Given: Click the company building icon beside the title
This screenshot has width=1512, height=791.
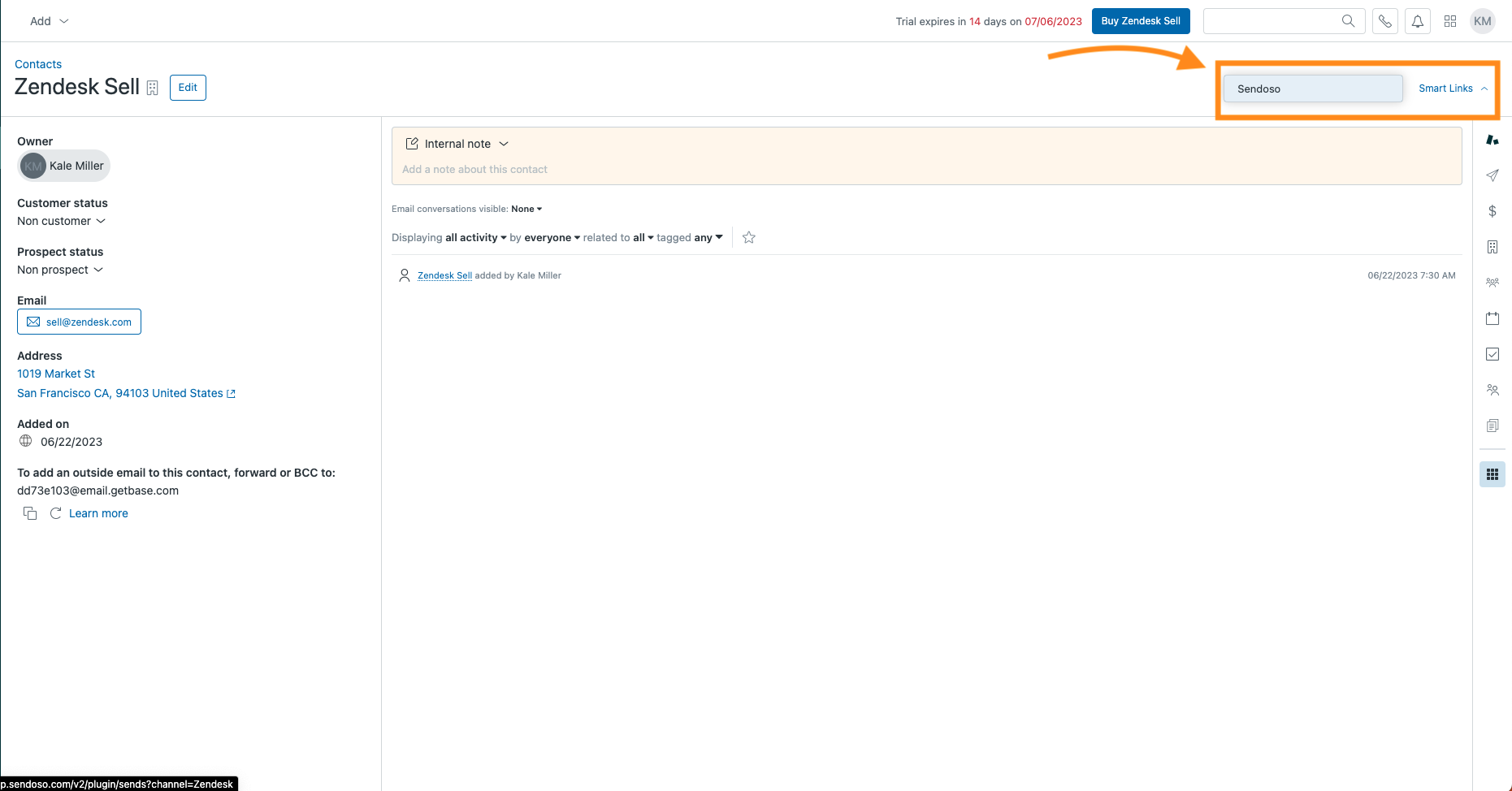Looking at the screenshot, I should [152, 88].
